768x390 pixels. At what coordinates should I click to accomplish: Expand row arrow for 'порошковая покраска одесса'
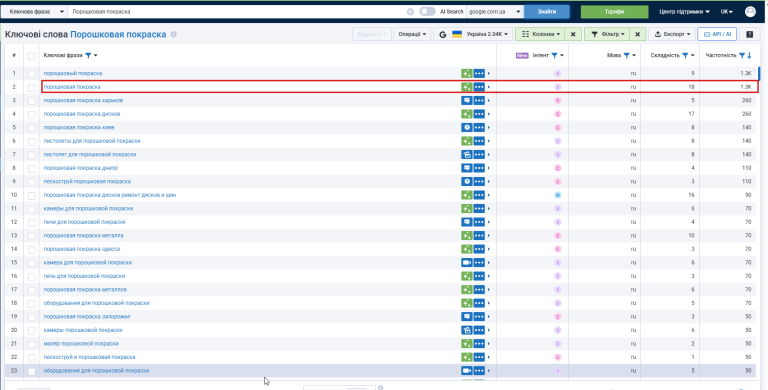(489, 249)
